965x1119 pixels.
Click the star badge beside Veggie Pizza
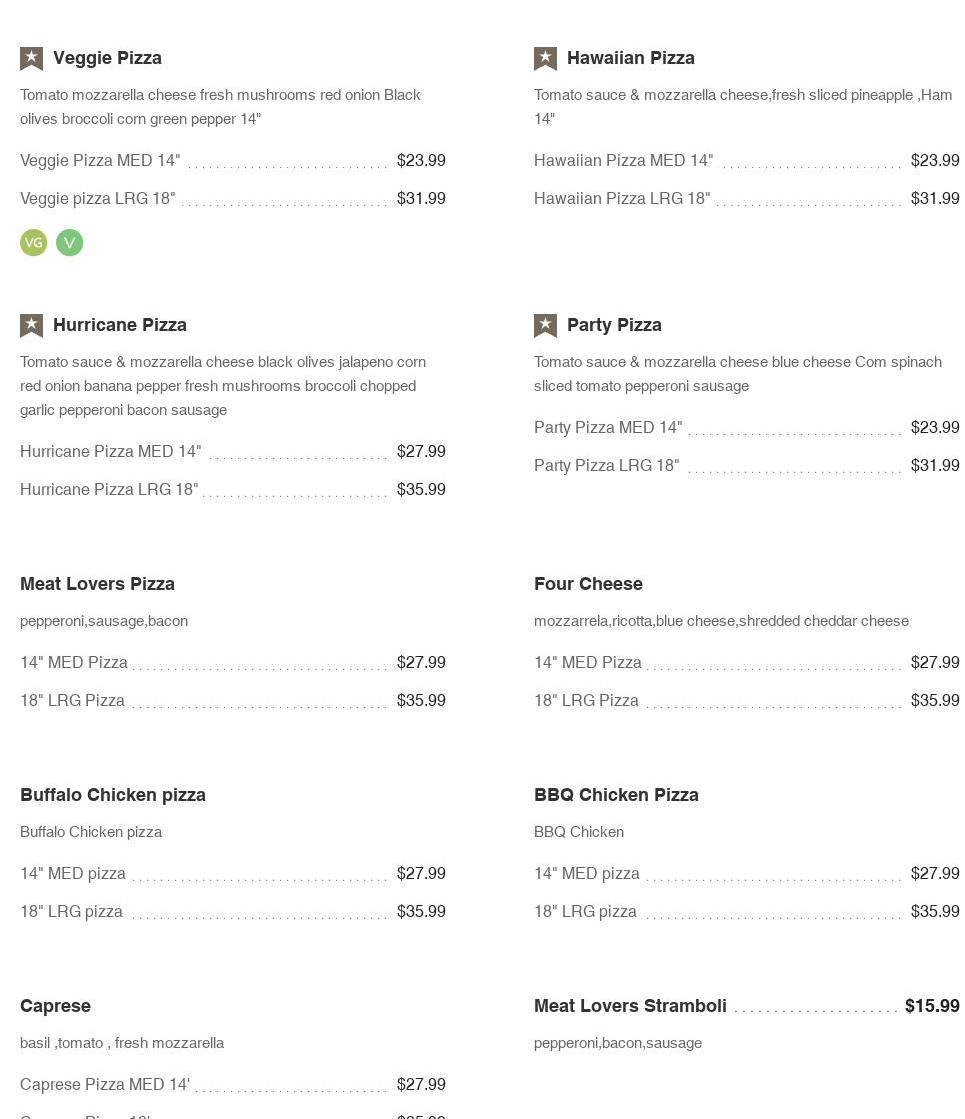click(31, 59)
